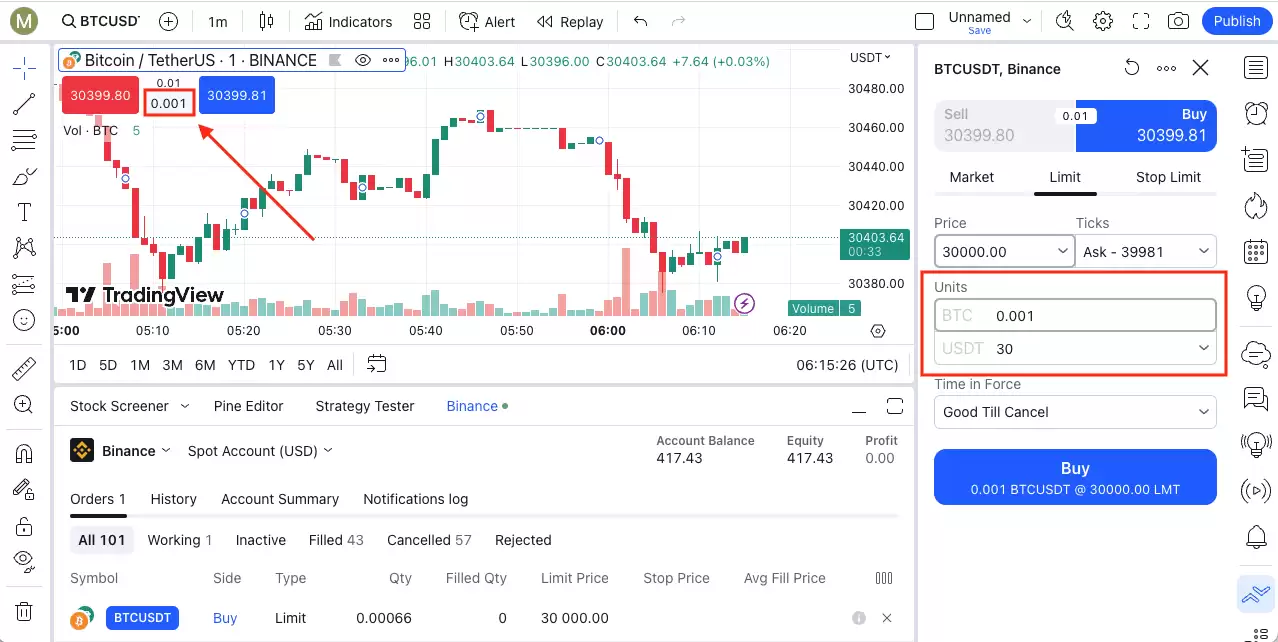The width and height of the screenshot is (1278, 642).
Task: Select the crosshair cursor tool
Action: click(x=24, y=68)
